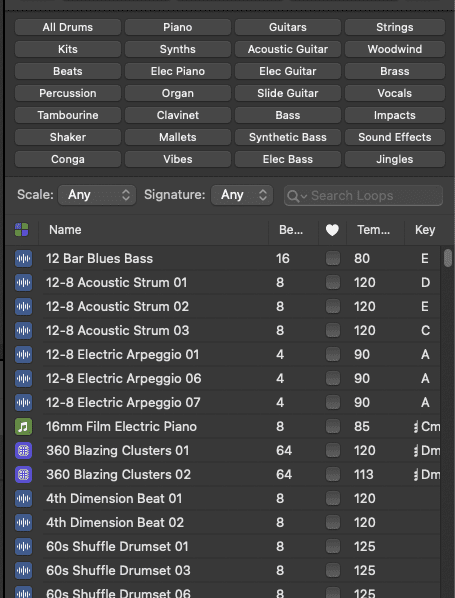Click pattern loop icon for 360 Blazing Clusters 01
This screenshot has height=598, width=455.
(23, 450)
